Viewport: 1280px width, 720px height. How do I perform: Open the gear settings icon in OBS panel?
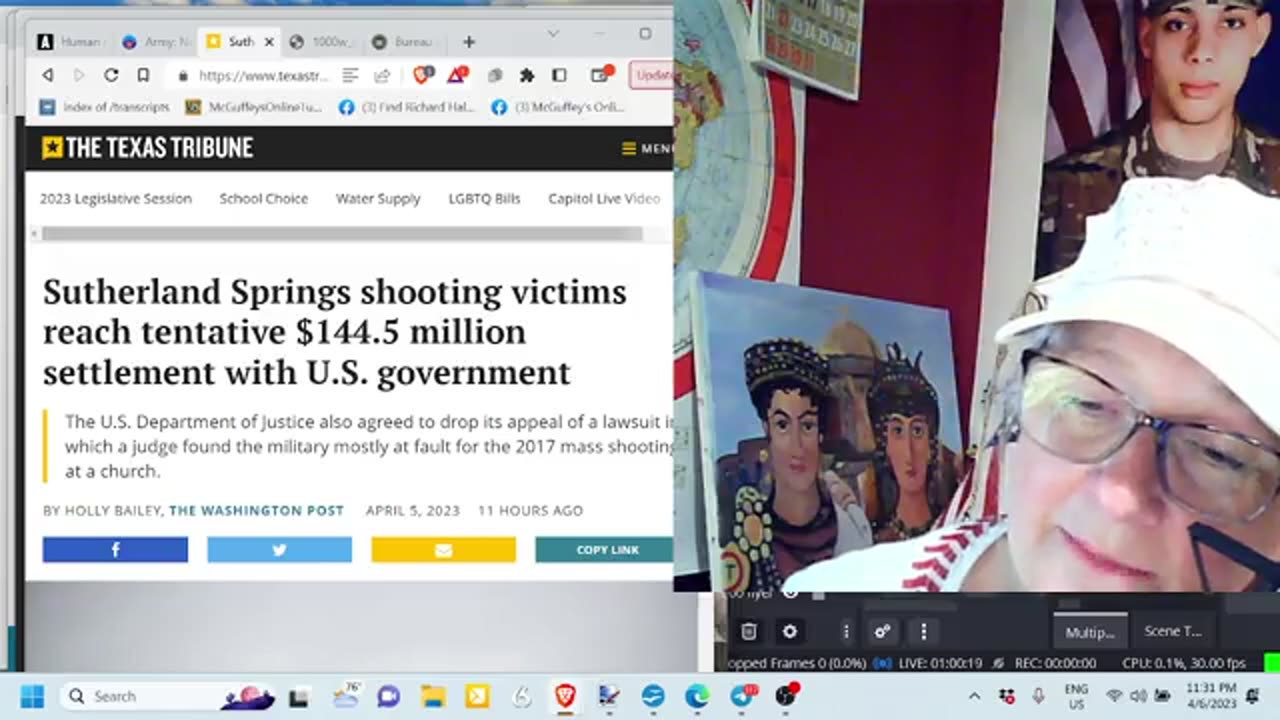click(790, 631)
